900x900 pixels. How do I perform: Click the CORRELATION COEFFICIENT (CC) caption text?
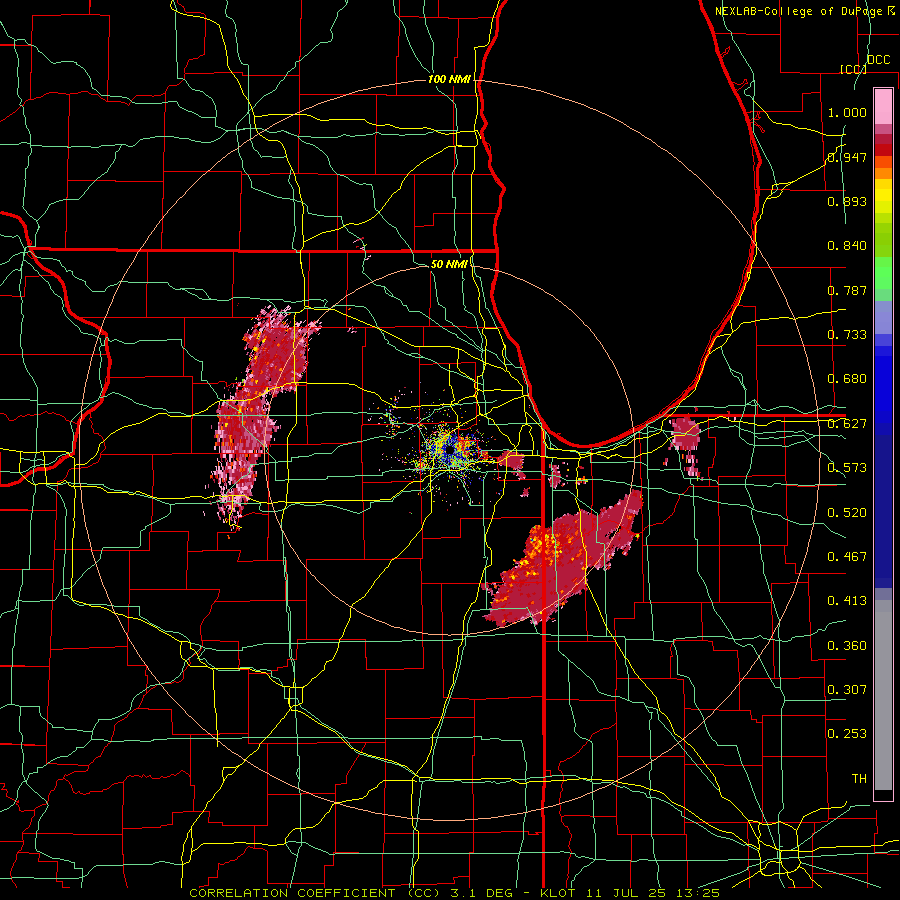click(315, 893)
